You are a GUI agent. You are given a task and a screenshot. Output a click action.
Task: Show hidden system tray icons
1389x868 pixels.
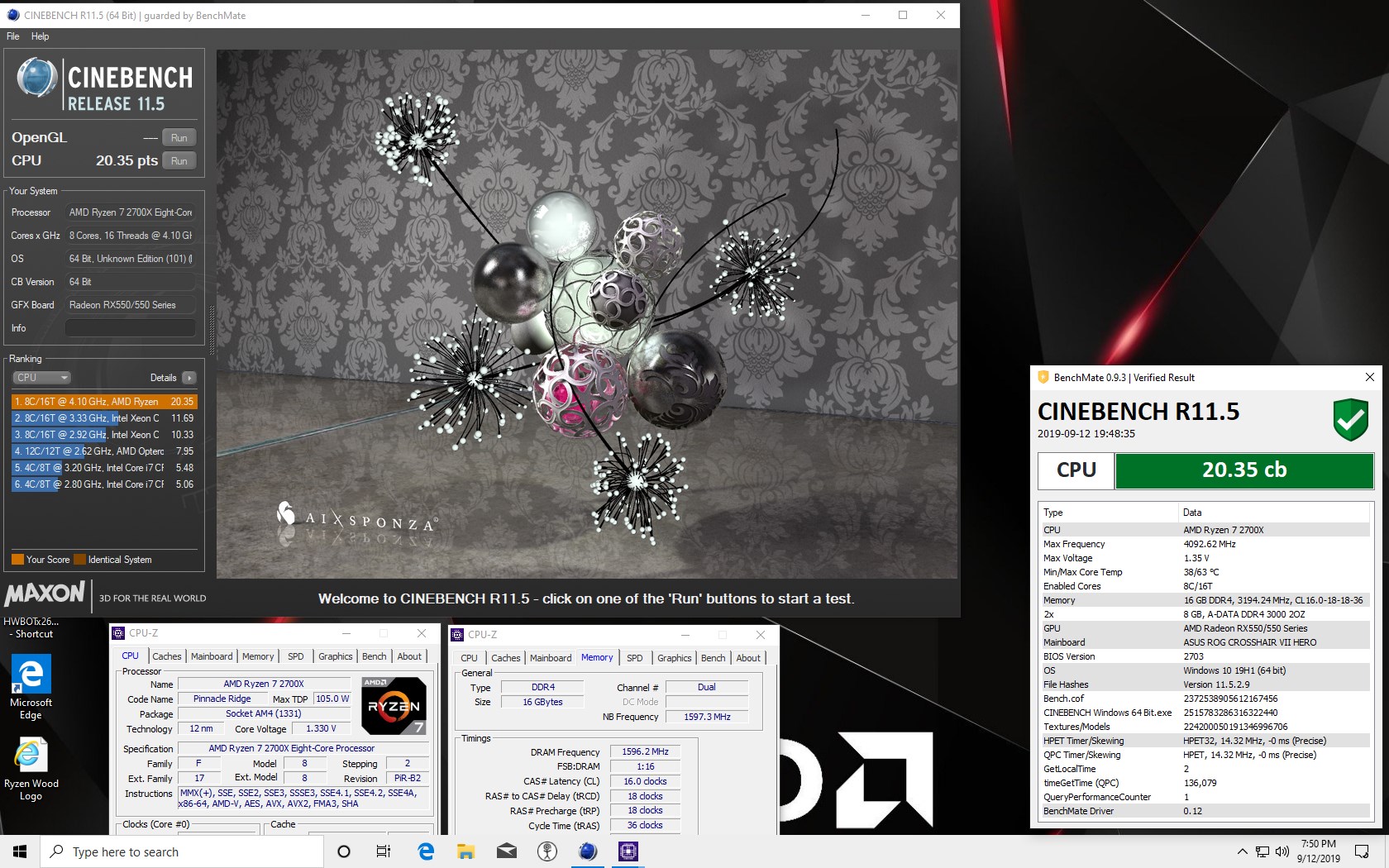1242,851
